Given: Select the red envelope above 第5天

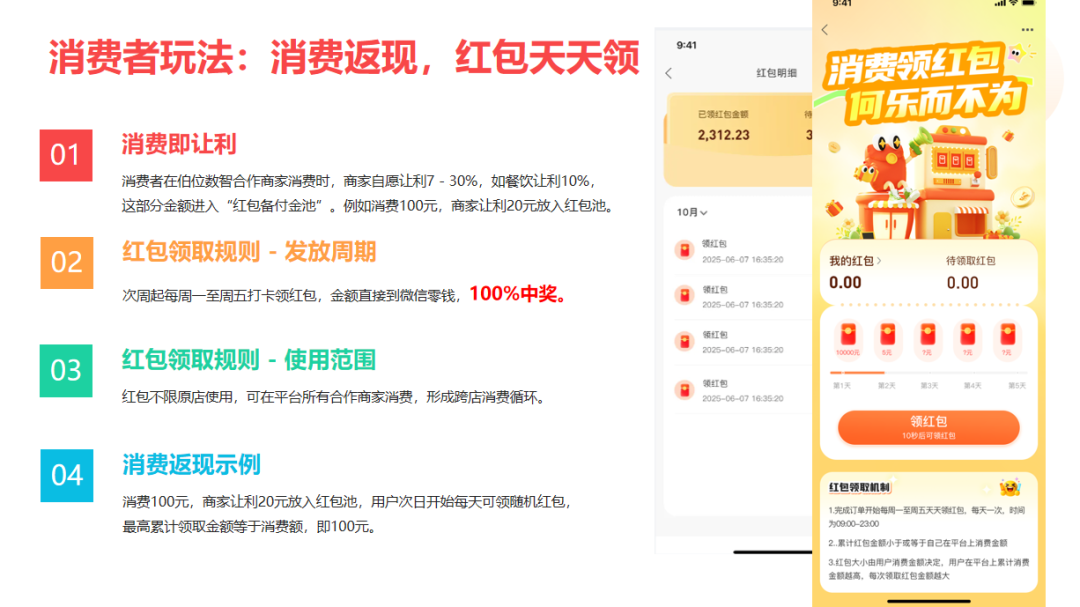Looking at the screenshot, I should [1008, 339].
